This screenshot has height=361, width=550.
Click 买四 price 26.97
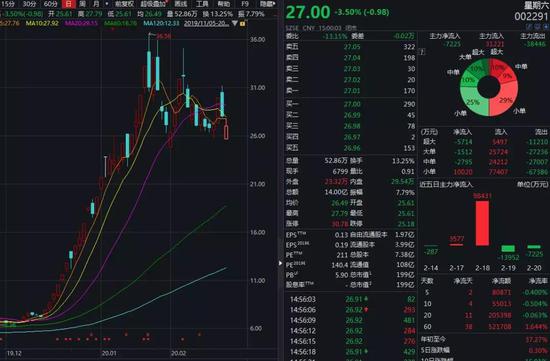352,137
